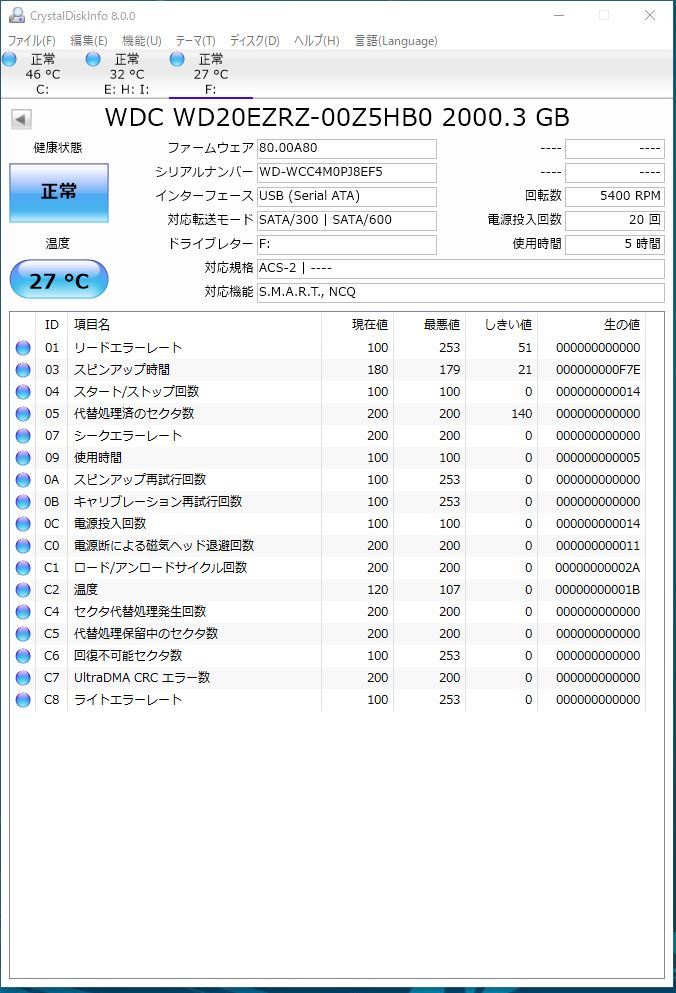The height and width of the screenshot is (993, 676).
Task: Click the 27 °C temperature button
Action: pos(59,279)
